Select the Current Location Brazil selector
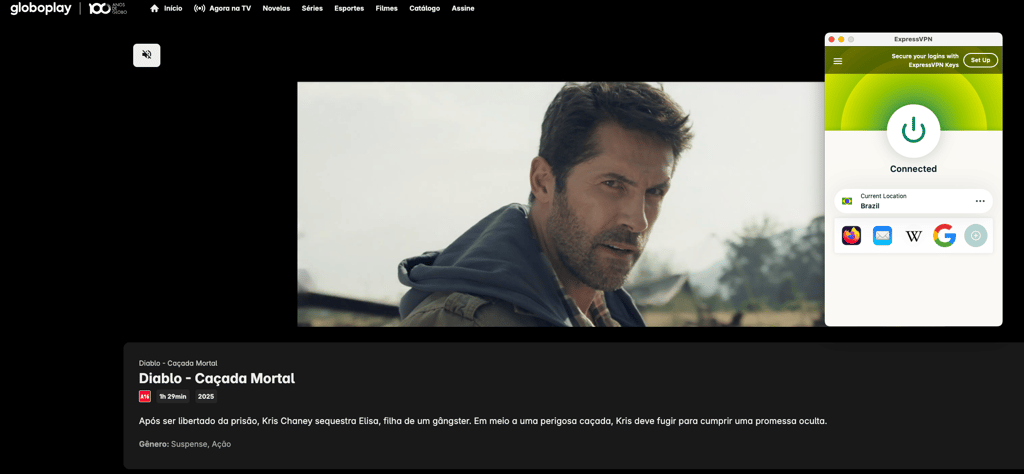This screenshot has width=1024, height=474. point(913,201)
